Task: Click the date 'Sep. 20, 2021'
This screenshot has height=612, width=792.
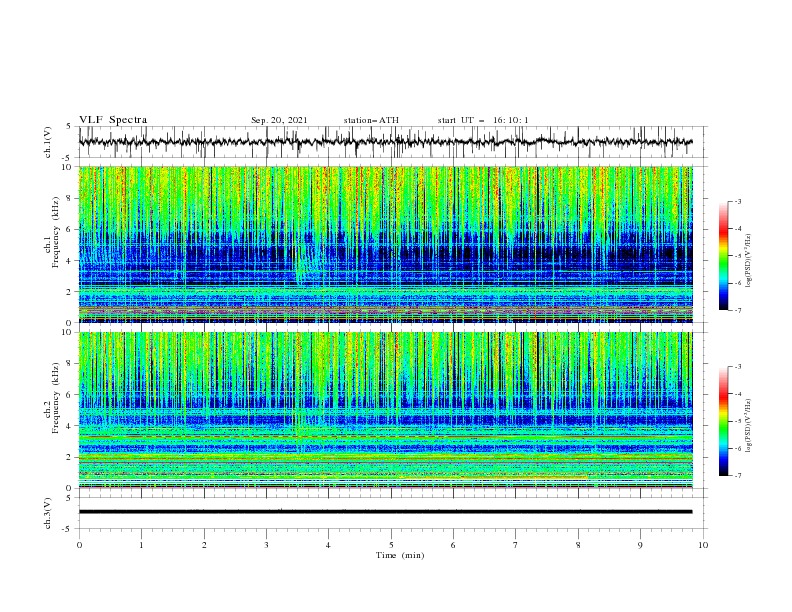Action: click(279, 120)
